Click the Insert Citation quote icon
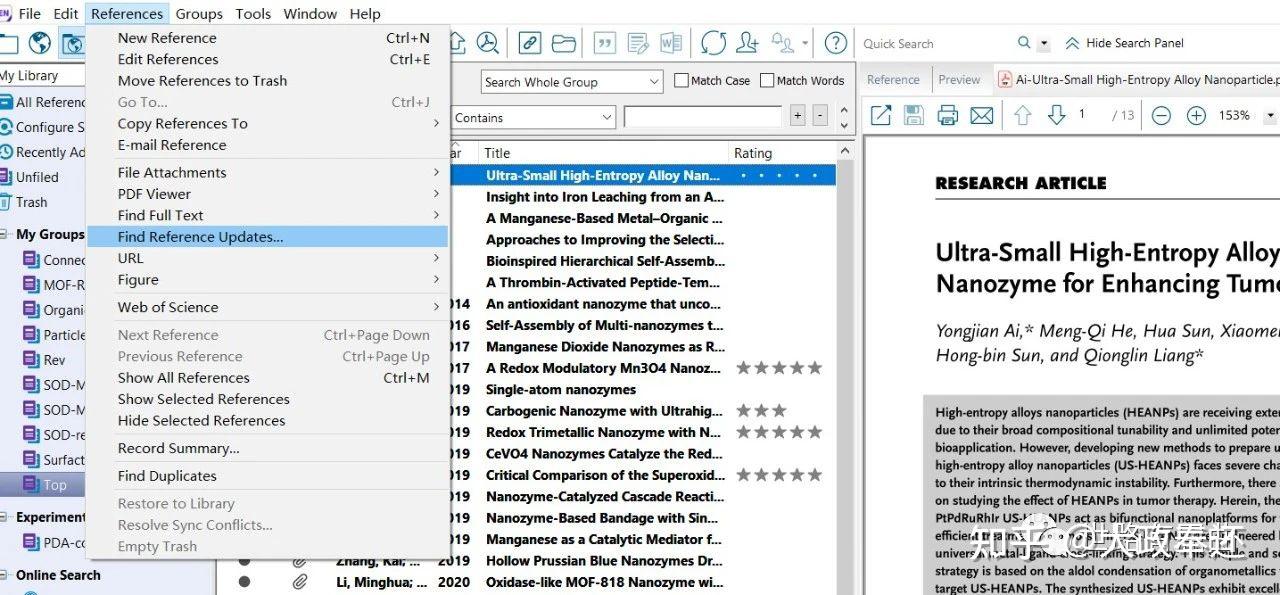Image resolution: width=1280 pixels, height=595 pixels. pyautogui.click(x=605, y=43)
